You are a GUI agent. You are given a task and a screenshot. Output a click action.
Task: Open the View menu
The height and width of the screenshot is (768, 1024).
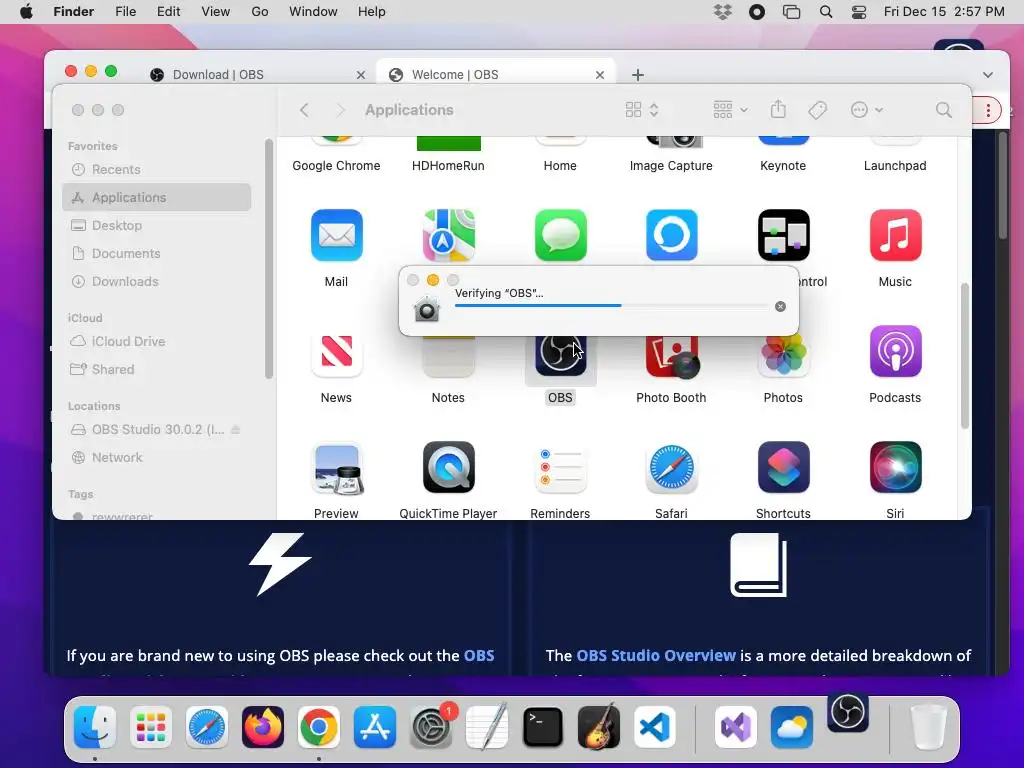[216, 12]
